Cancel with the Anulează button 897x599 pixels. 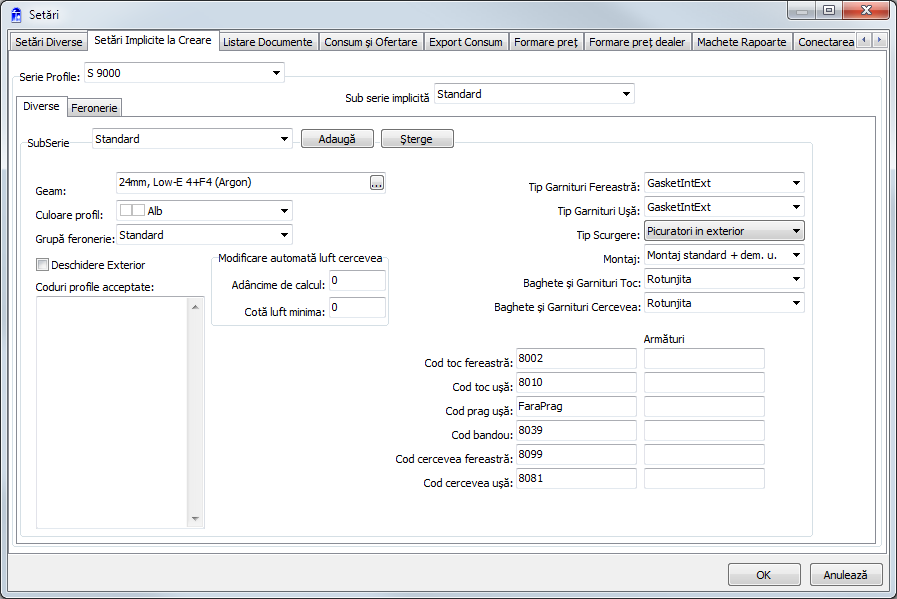click(846, 575)
